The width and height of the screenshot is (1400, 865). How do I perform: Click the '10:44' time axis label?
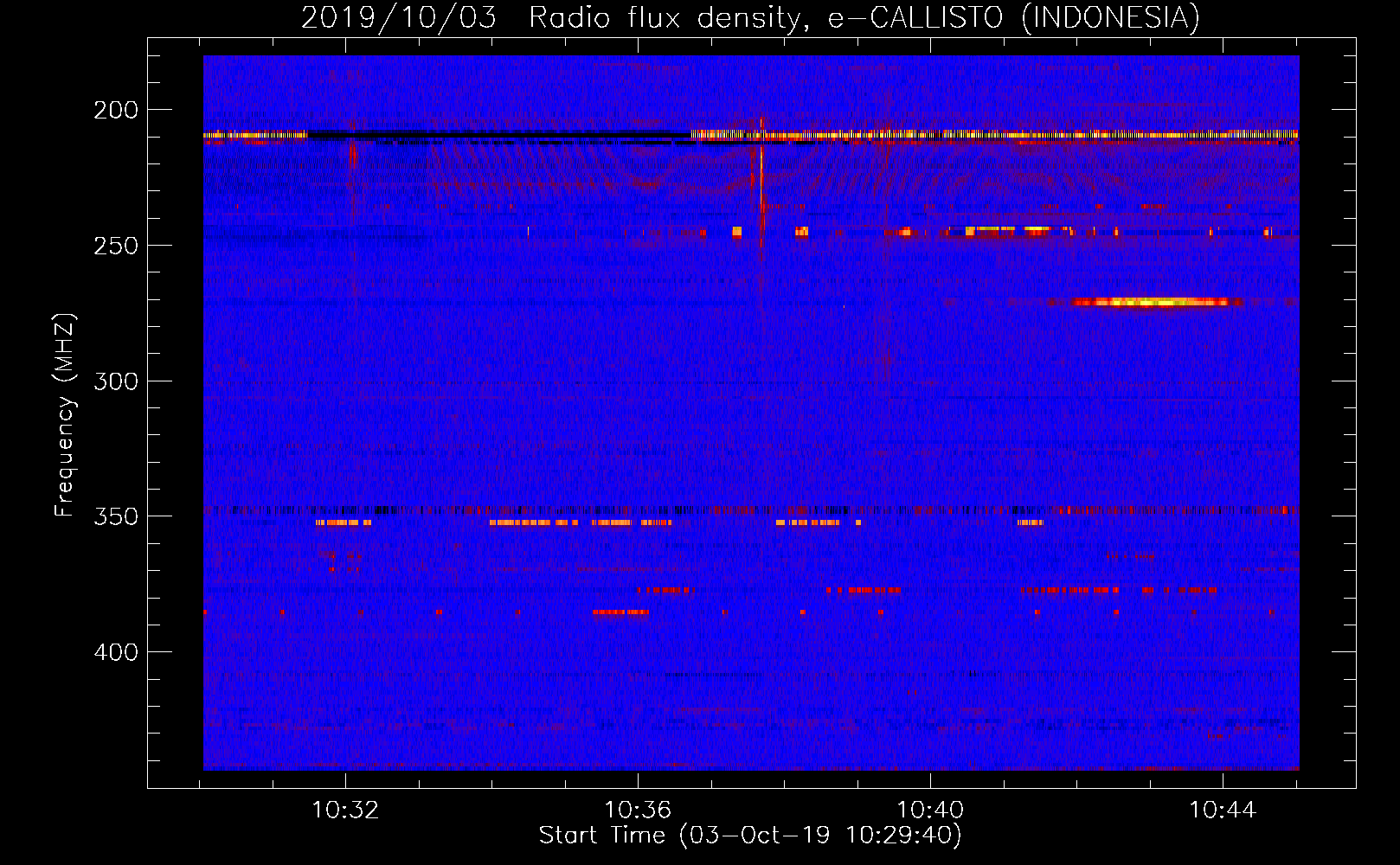point(1223,810)
